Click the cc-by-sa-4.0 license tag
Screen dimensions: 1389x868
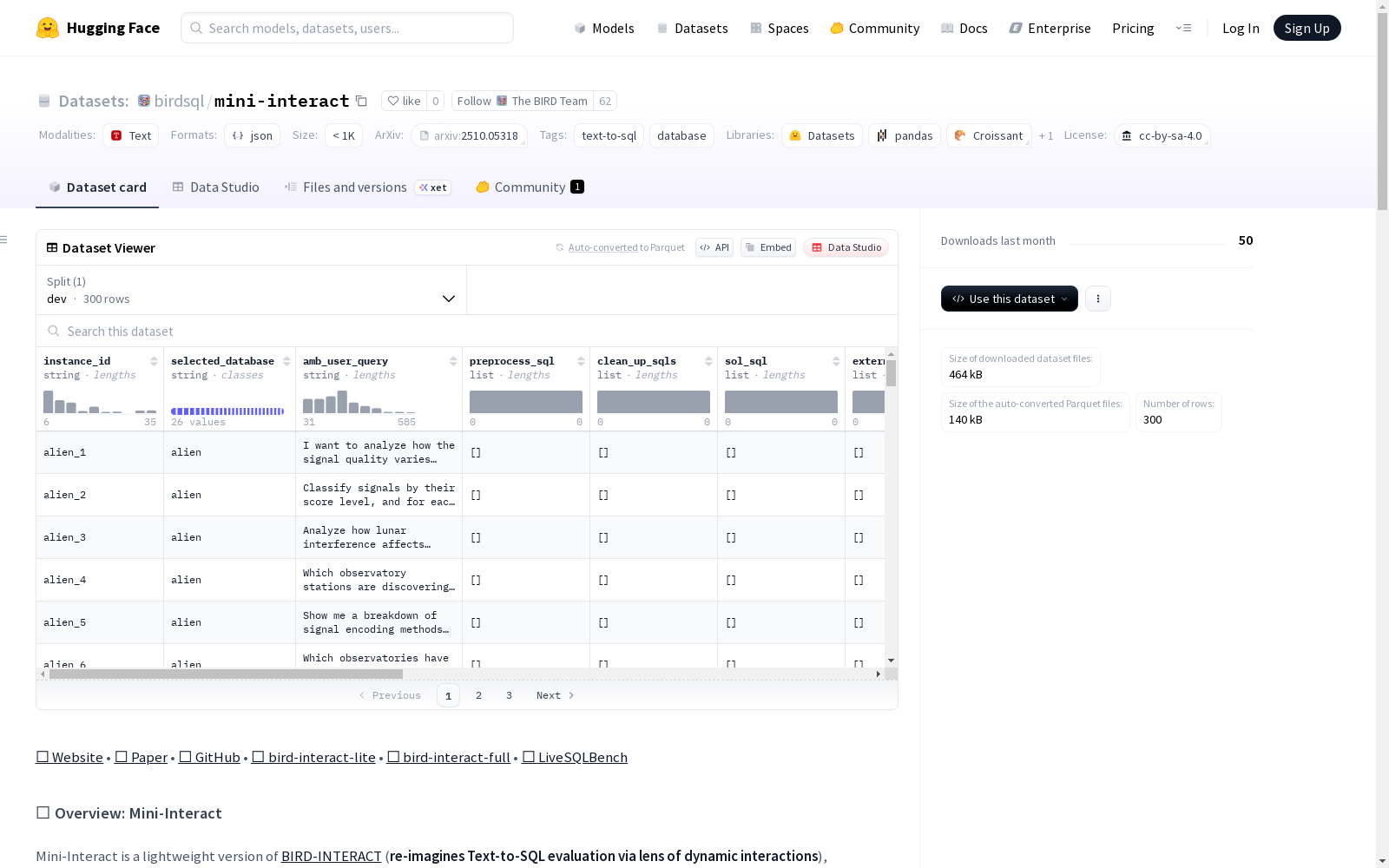coord(1162,135)
